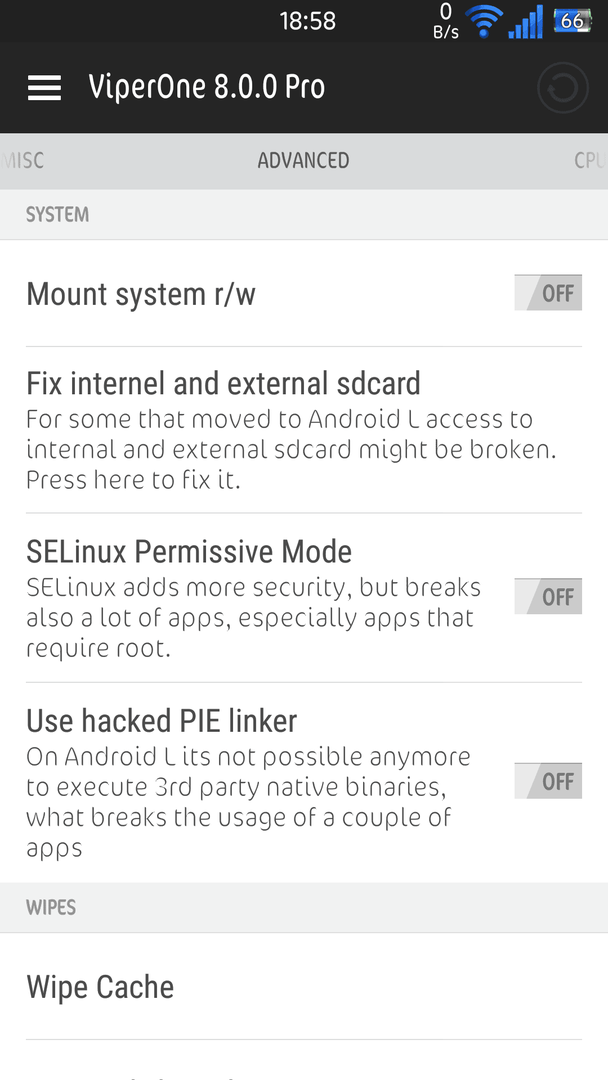Turn on hacked PIE linker switch

[x=548, y=781]
